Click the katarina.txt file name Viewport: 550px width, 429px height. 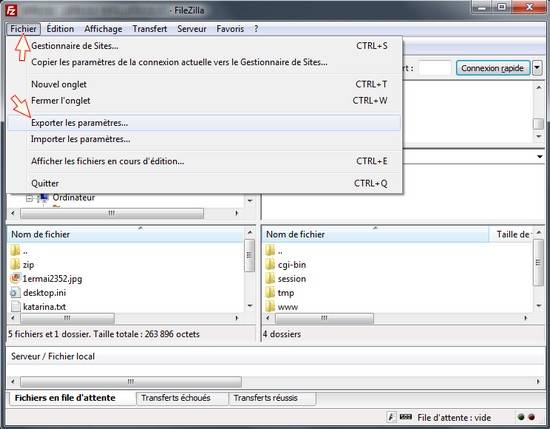(45, 307)
